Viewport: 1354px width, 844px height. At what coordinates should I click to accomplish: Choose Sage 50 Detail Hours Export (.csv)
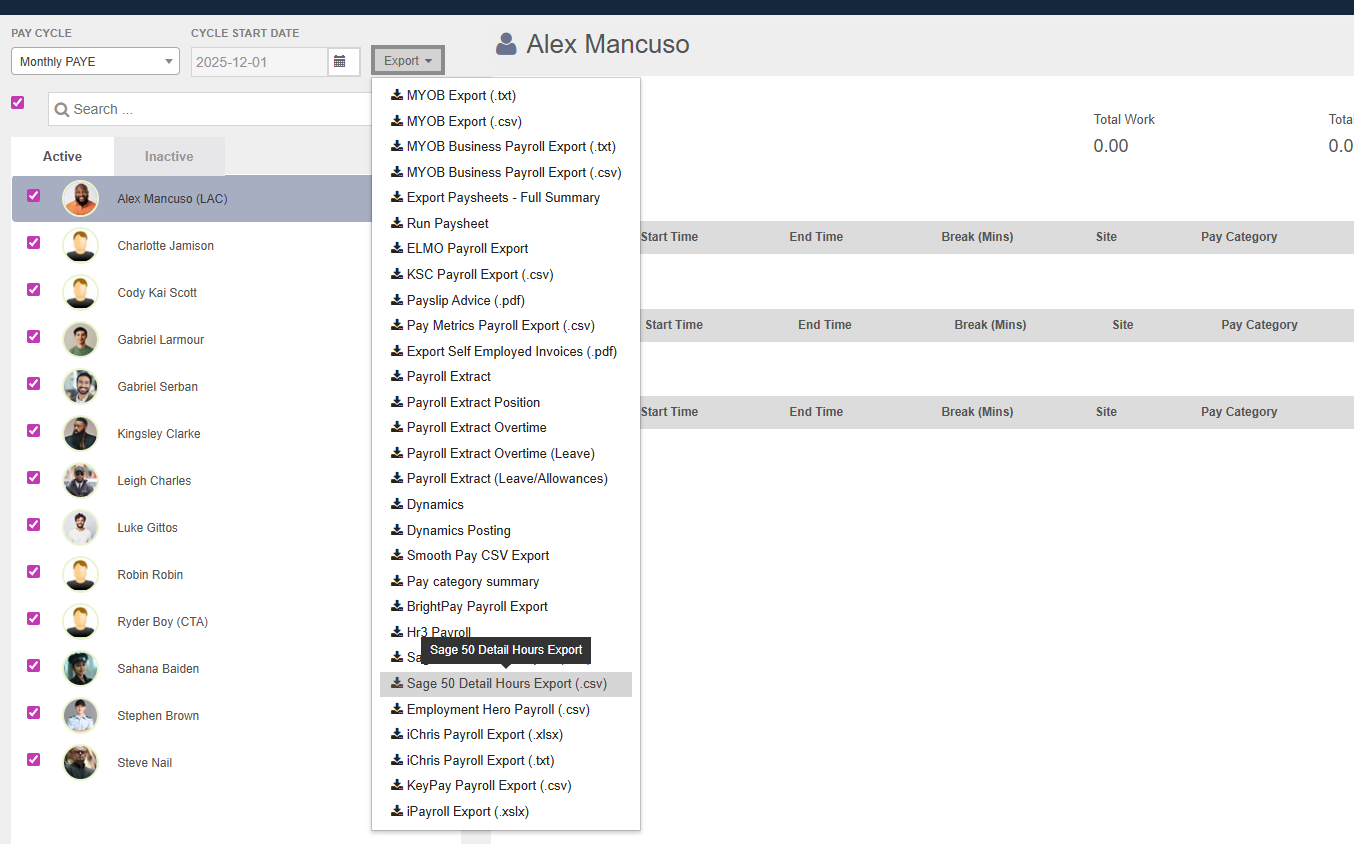506,684
